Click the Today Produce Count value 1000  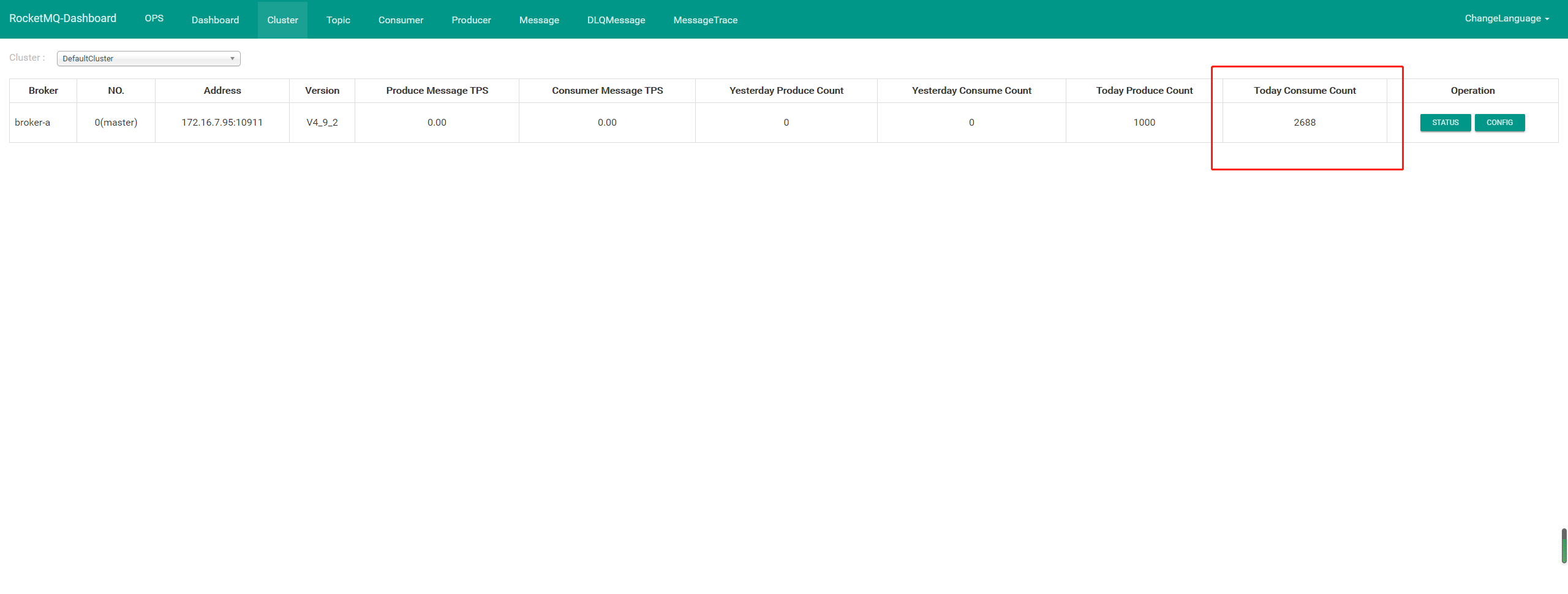(1144, 122)
